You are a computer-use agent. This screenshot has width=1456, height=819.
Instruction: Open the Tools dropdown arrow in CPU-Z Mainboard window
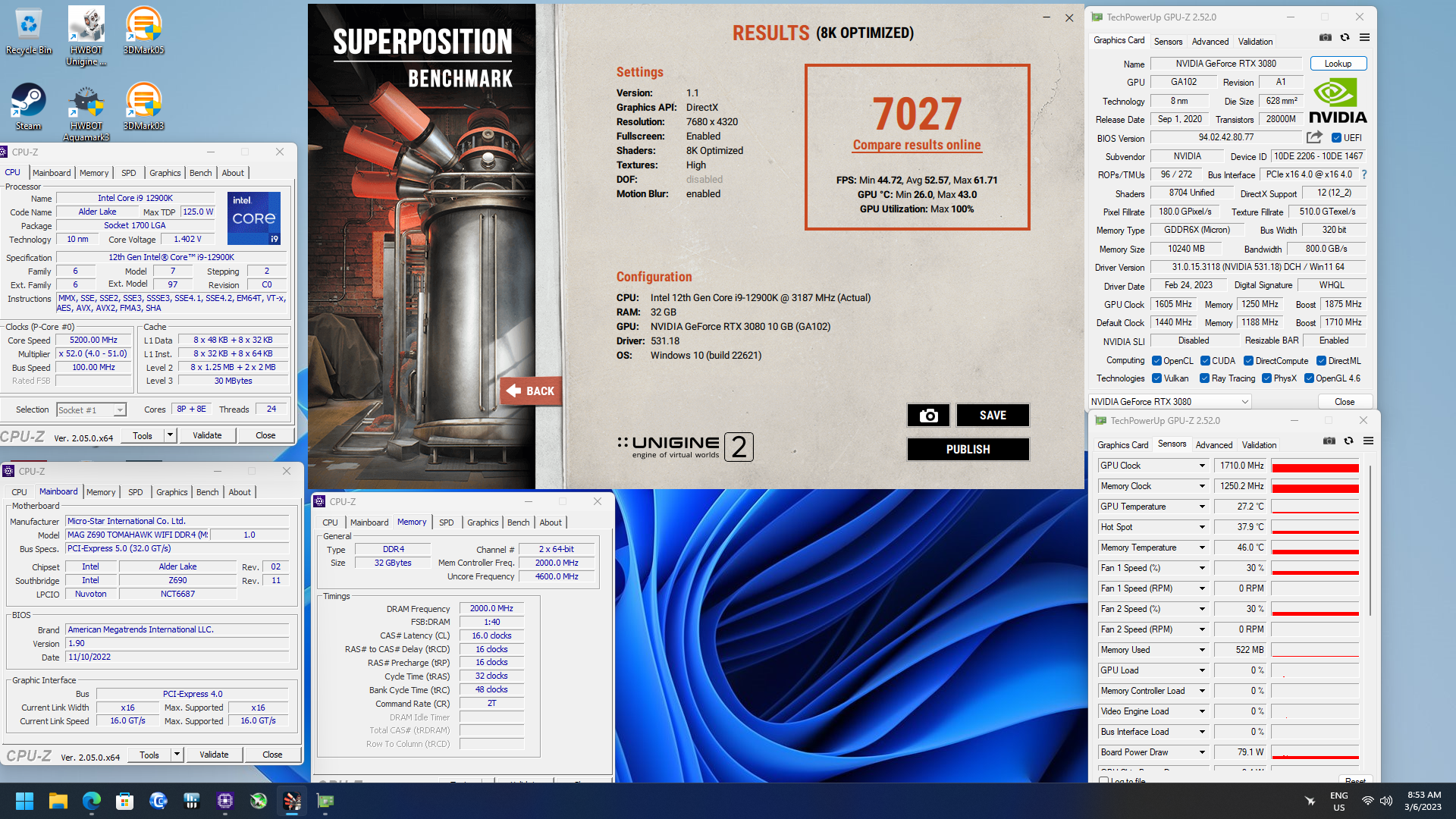tap(177, 755)
